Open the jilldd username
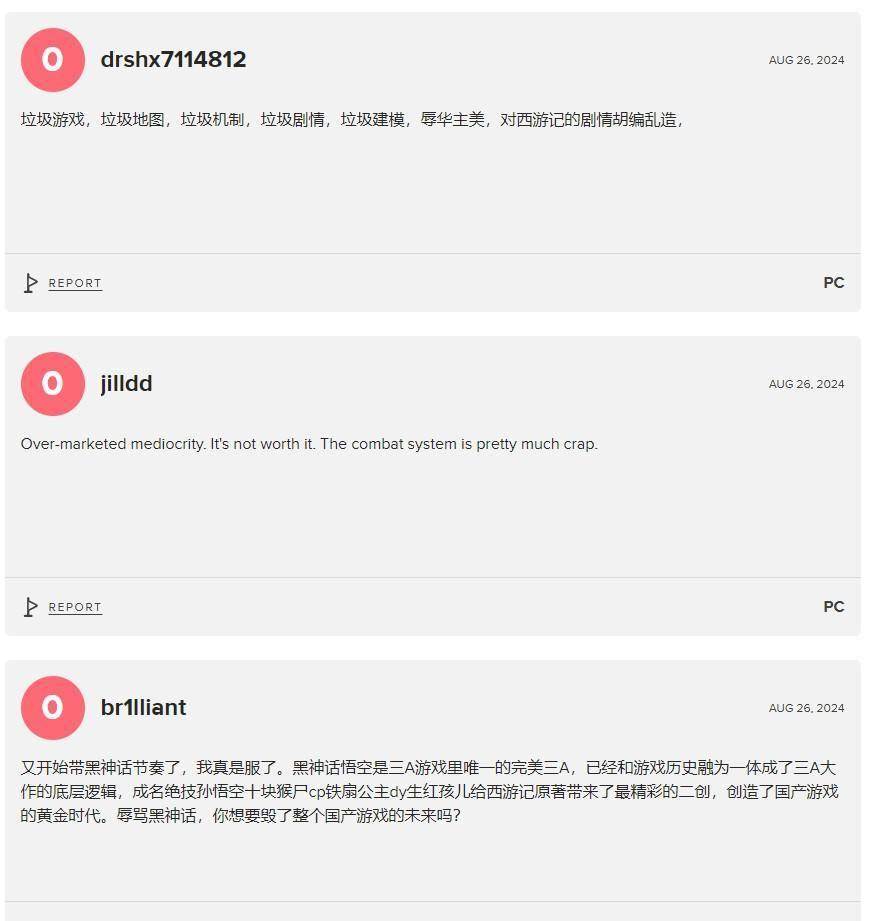The image size is (874, 921). [x=126, y=384]
